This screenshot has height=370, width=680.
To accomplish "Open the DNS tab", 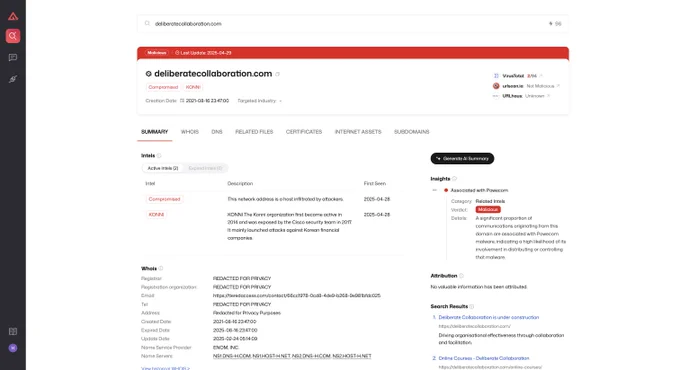I will (x=217, y=132).
